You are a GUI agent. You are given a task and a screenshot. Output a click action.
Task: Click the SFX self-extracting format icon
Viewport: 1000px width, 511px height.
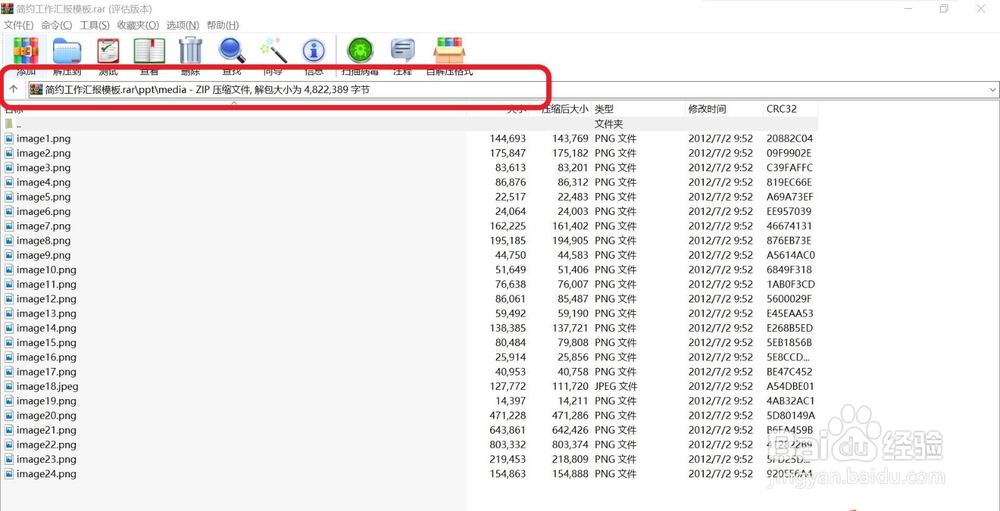point(449,50)
